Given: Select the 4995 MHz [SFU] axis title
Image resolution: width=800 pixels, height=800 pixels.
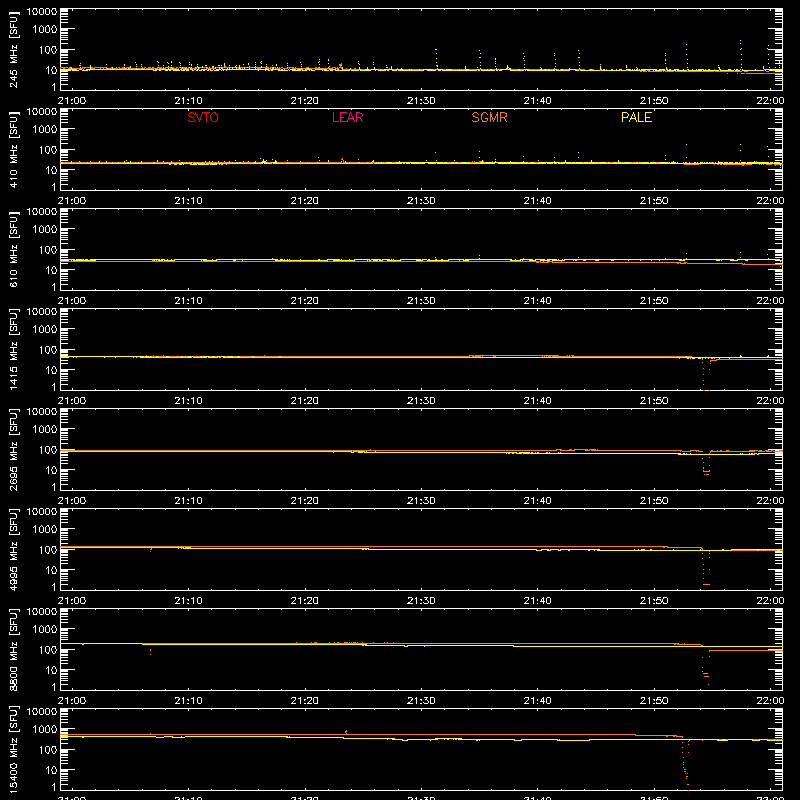Looking at the screenshot, I should [x=13, y=549].
